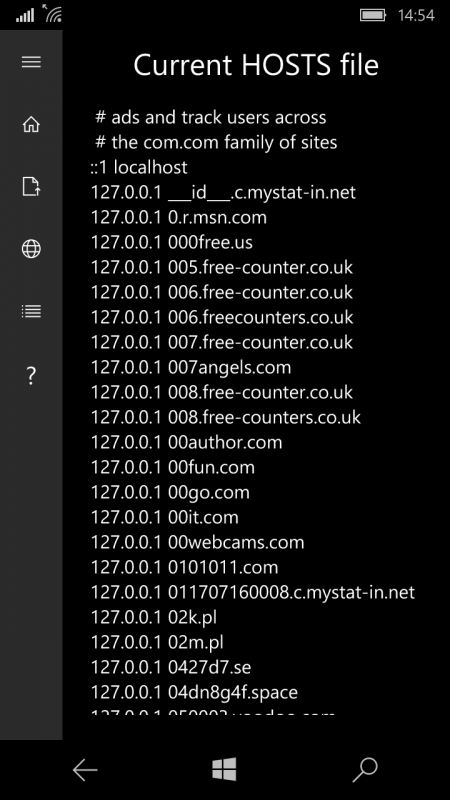Open the hamburger menu
The width and height of the screenshot is (450, 800).
(x=31, y=62)
